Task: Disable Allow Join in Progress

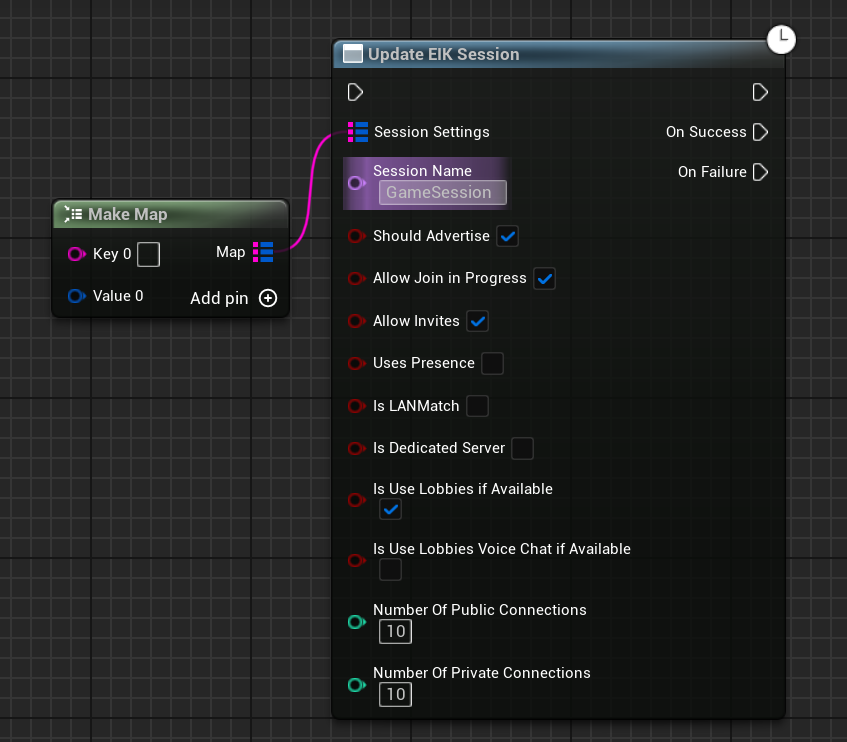Action: coord(544,278)
